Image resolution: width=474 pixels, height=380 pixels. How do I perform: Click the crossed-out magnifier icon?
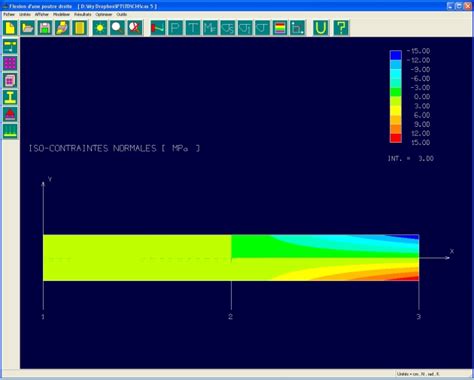tap(135, 28)
